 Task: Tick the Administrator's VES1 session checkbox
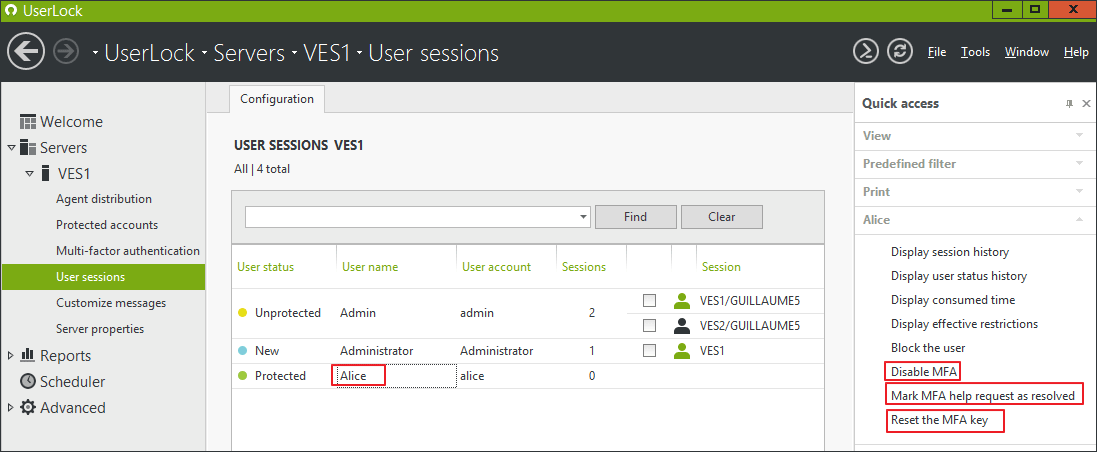click(650, 351)
